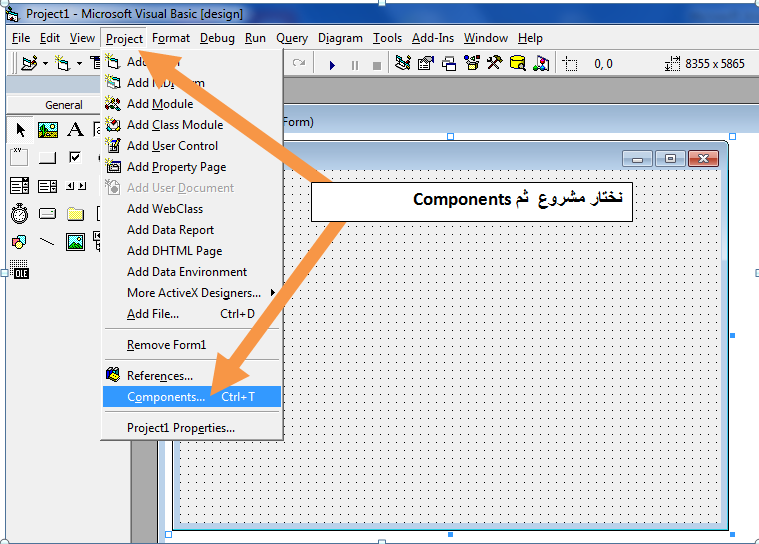Choose Add File... menu entry
Image resolution: width=759 pixels, height=544 pixels.
(x=193, y=314)
